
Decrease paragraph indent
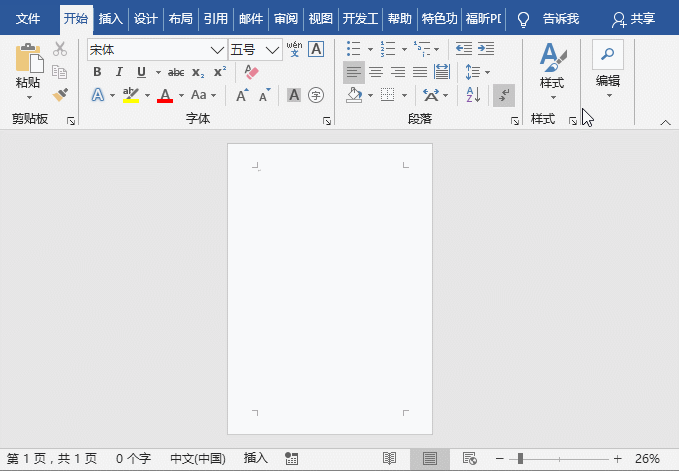point(464,49)
